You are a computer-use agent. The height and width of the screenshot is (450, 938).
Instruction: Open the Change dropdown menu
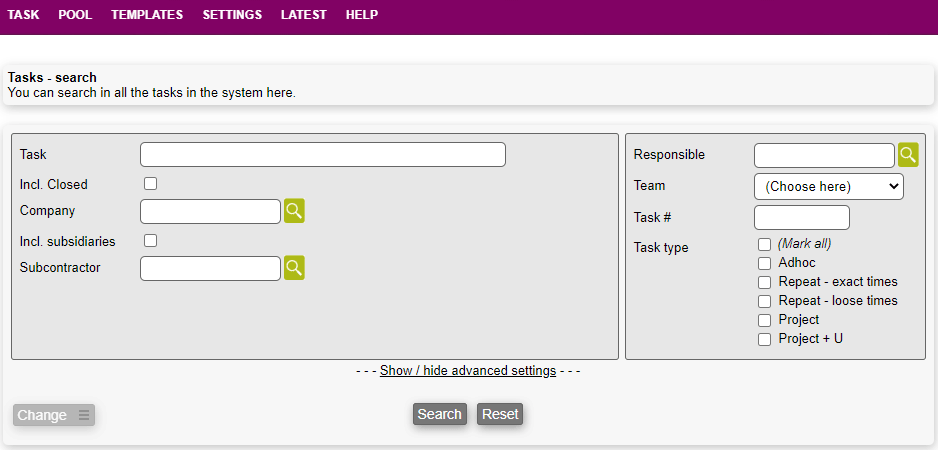54,415
